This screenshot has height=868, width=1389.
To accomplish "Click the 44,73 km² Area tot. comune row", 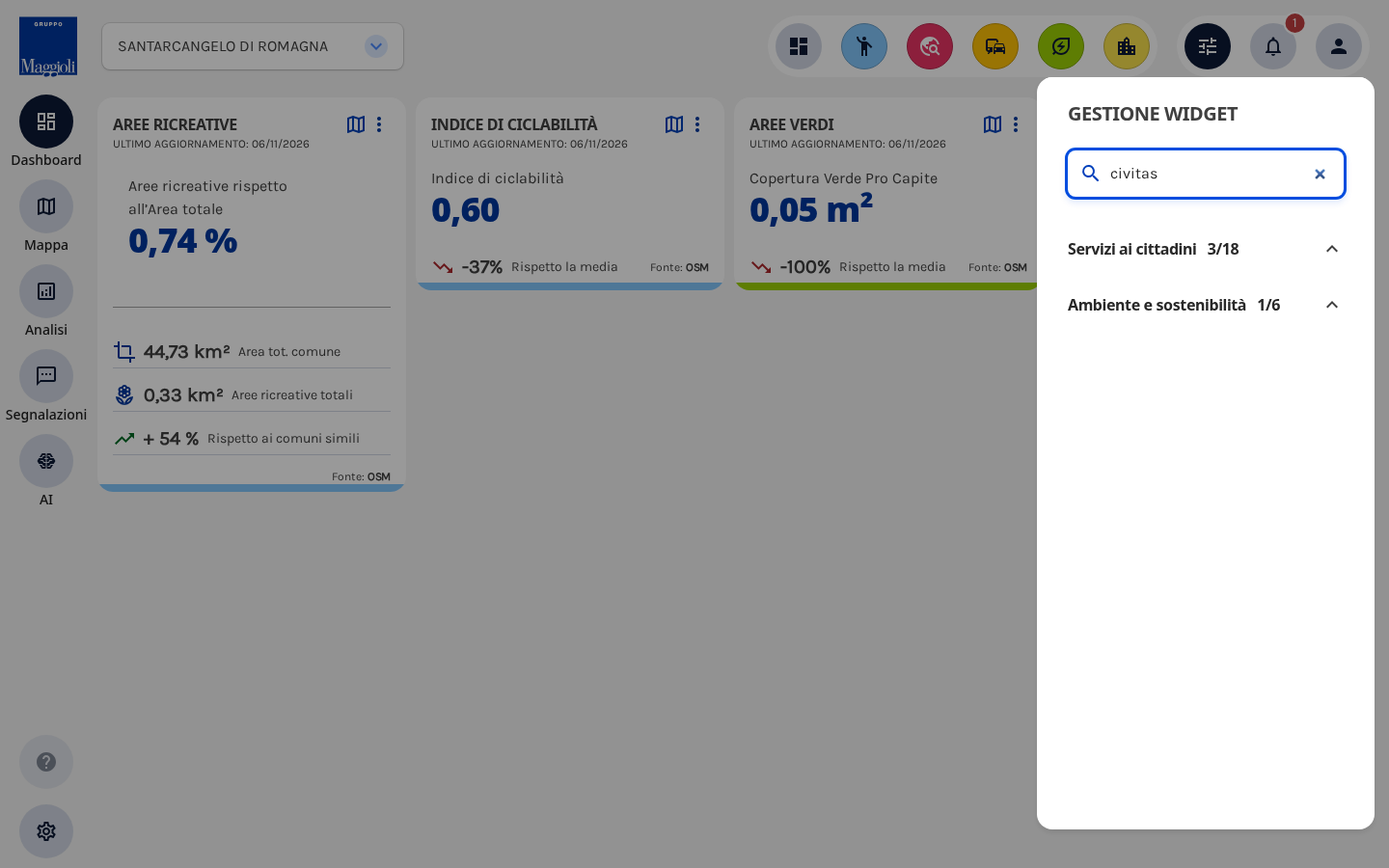I will [x=252, y=351].
